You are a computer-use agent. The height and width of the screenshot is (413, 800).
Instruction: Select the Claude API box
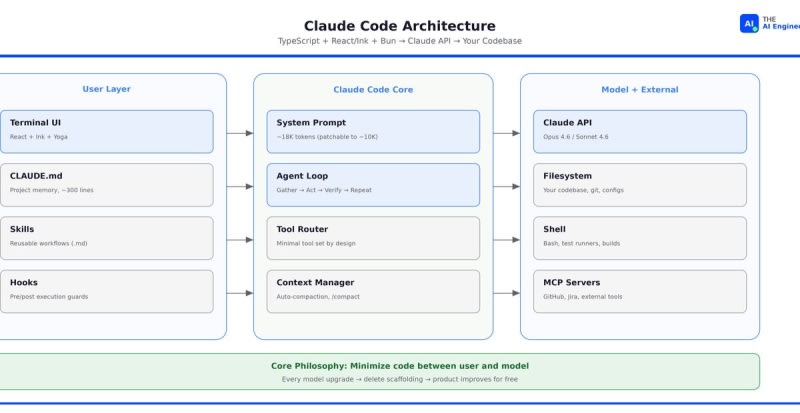[640, 131]
